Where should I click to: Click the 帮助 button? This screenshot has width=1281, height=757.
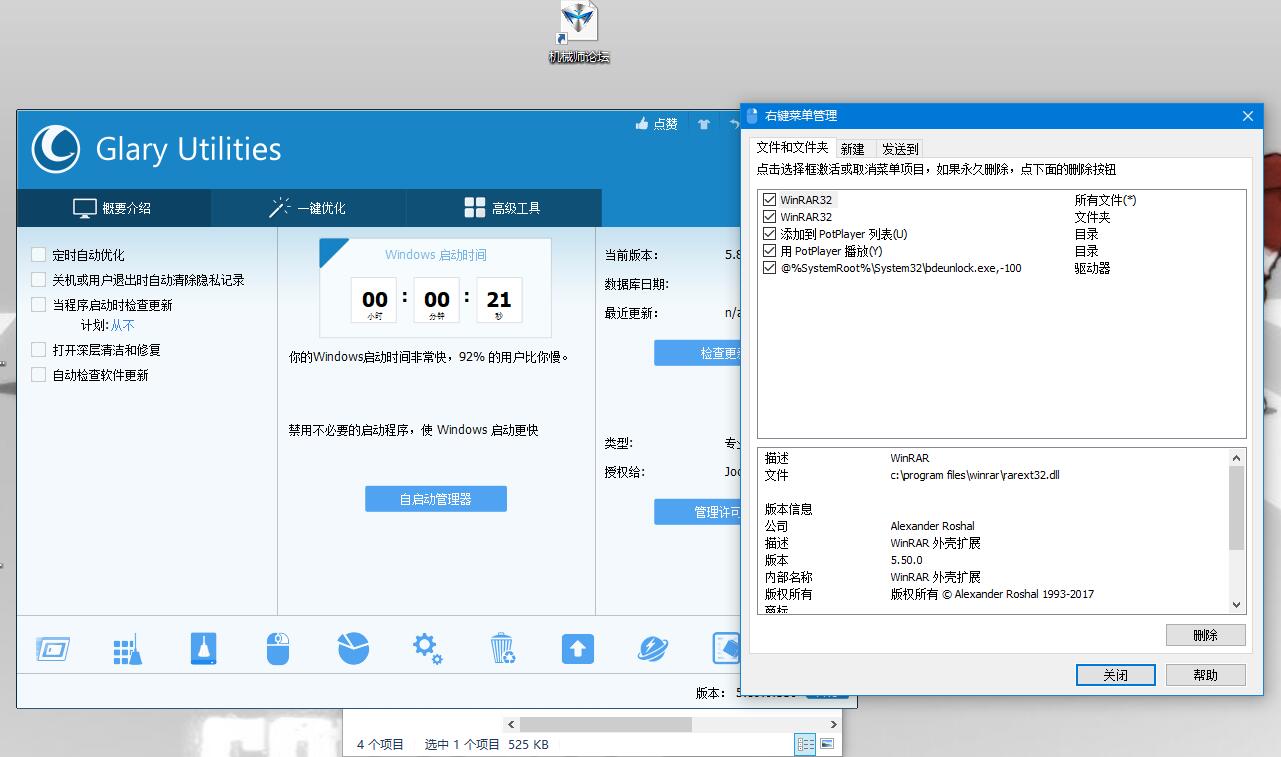click(1205, 675)
